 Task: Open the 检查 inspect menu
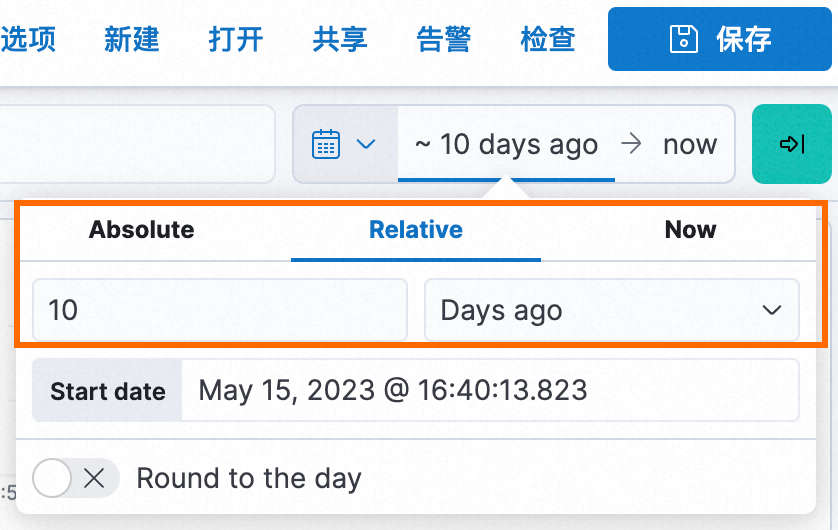[x=548, y=39]
